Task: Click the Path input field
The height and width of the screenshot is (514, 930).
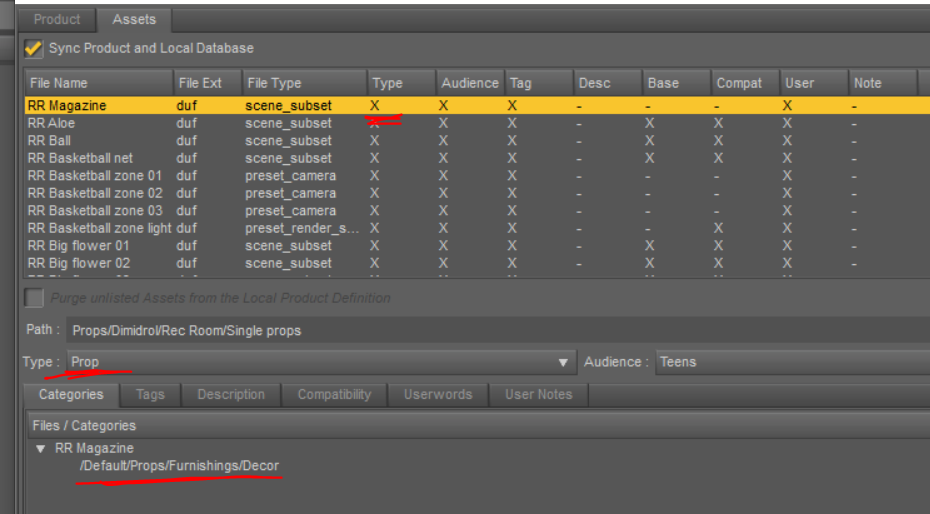Action: 498,330
